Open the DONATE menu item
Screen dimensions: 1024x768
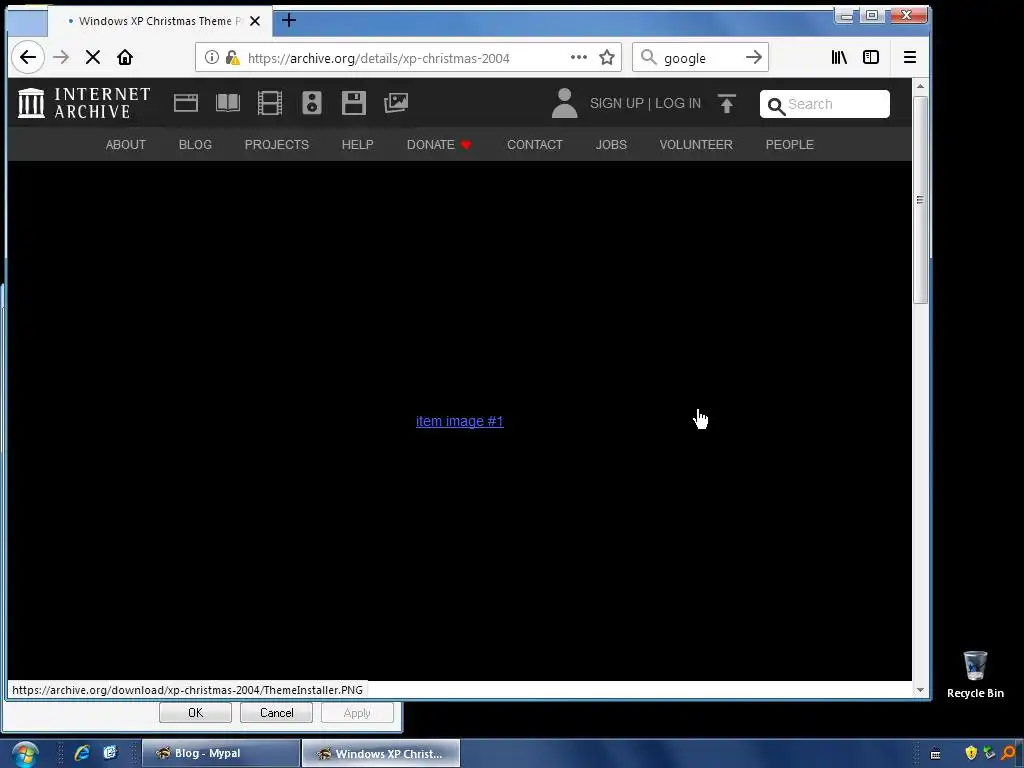coord(439,144)
